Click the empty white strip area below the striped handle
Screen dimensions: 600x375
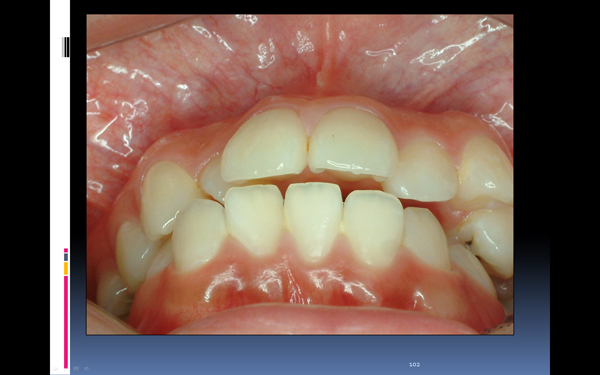tap(60, 153)
